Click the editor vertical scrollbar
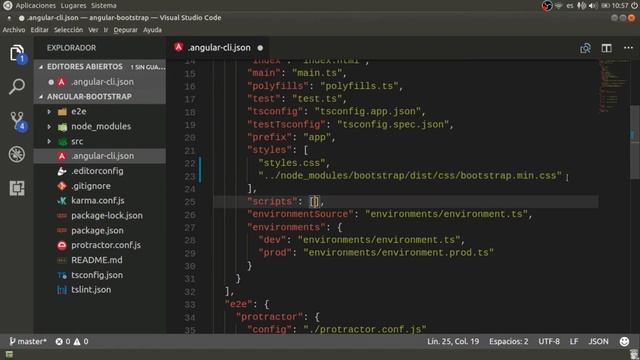 635,142
